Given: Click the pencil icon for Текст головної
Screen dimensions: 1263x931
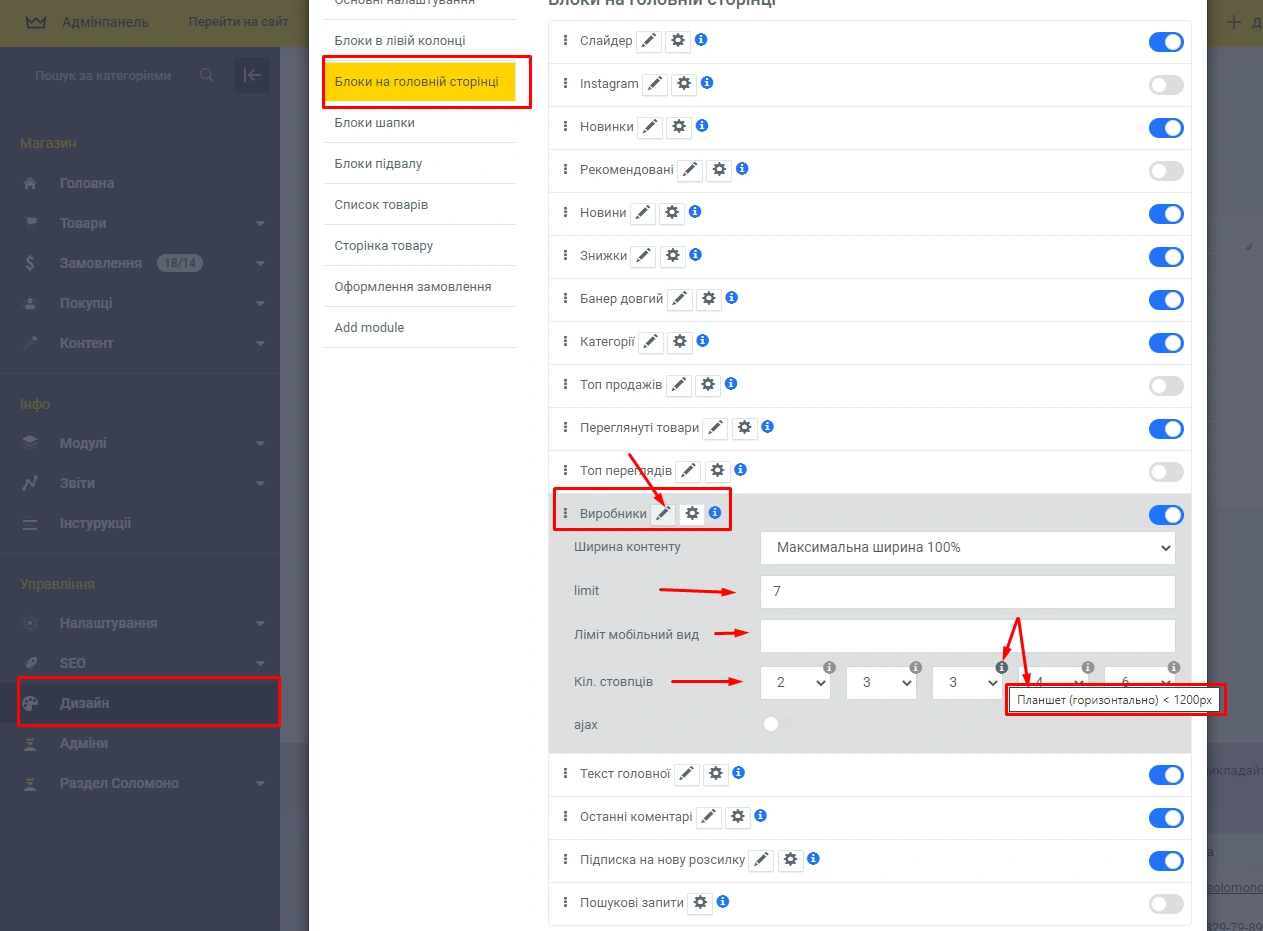Looking at the screenshot, I should [686, 774].
